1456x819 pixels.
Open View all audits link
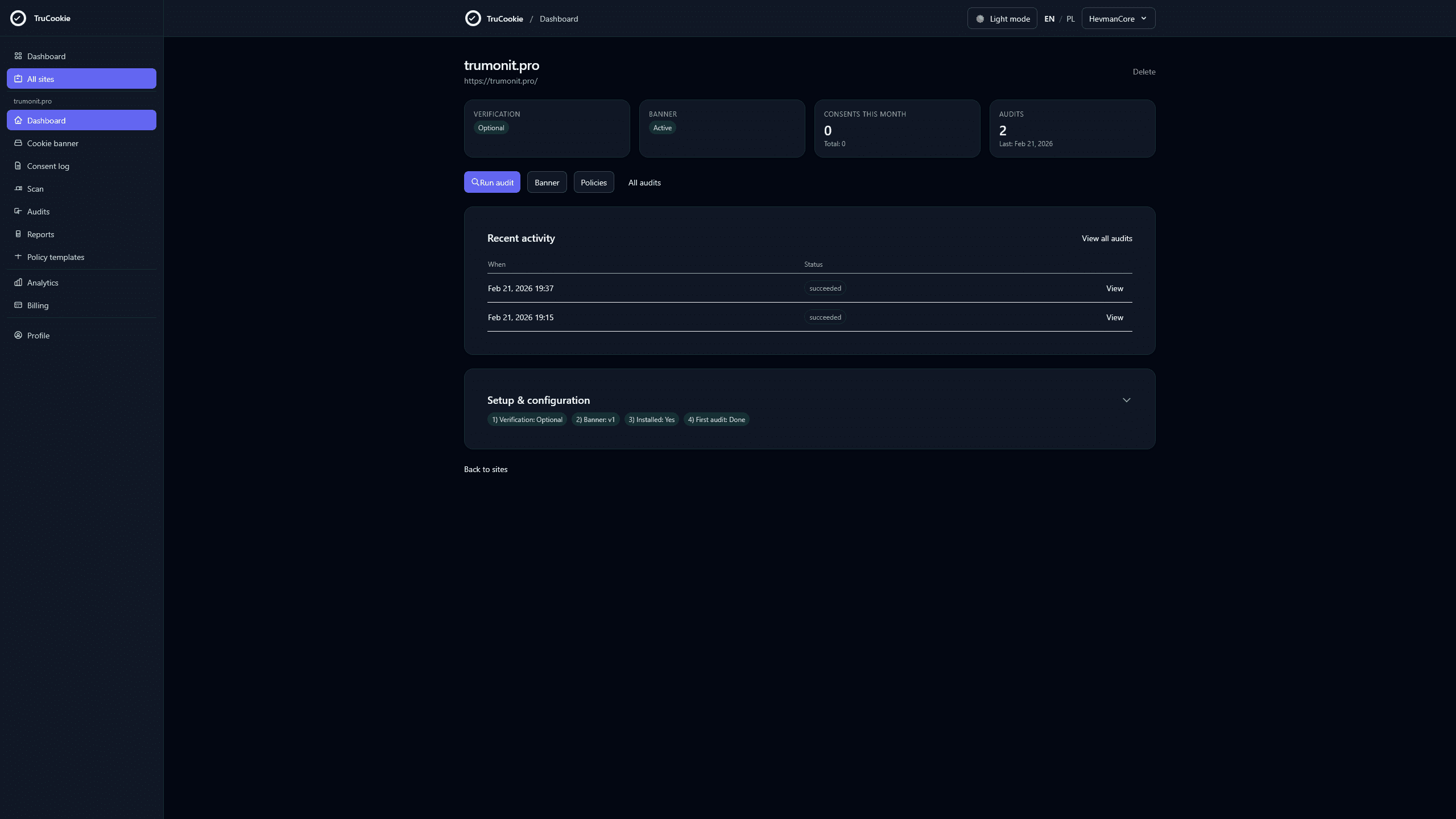click(1106, 238)
